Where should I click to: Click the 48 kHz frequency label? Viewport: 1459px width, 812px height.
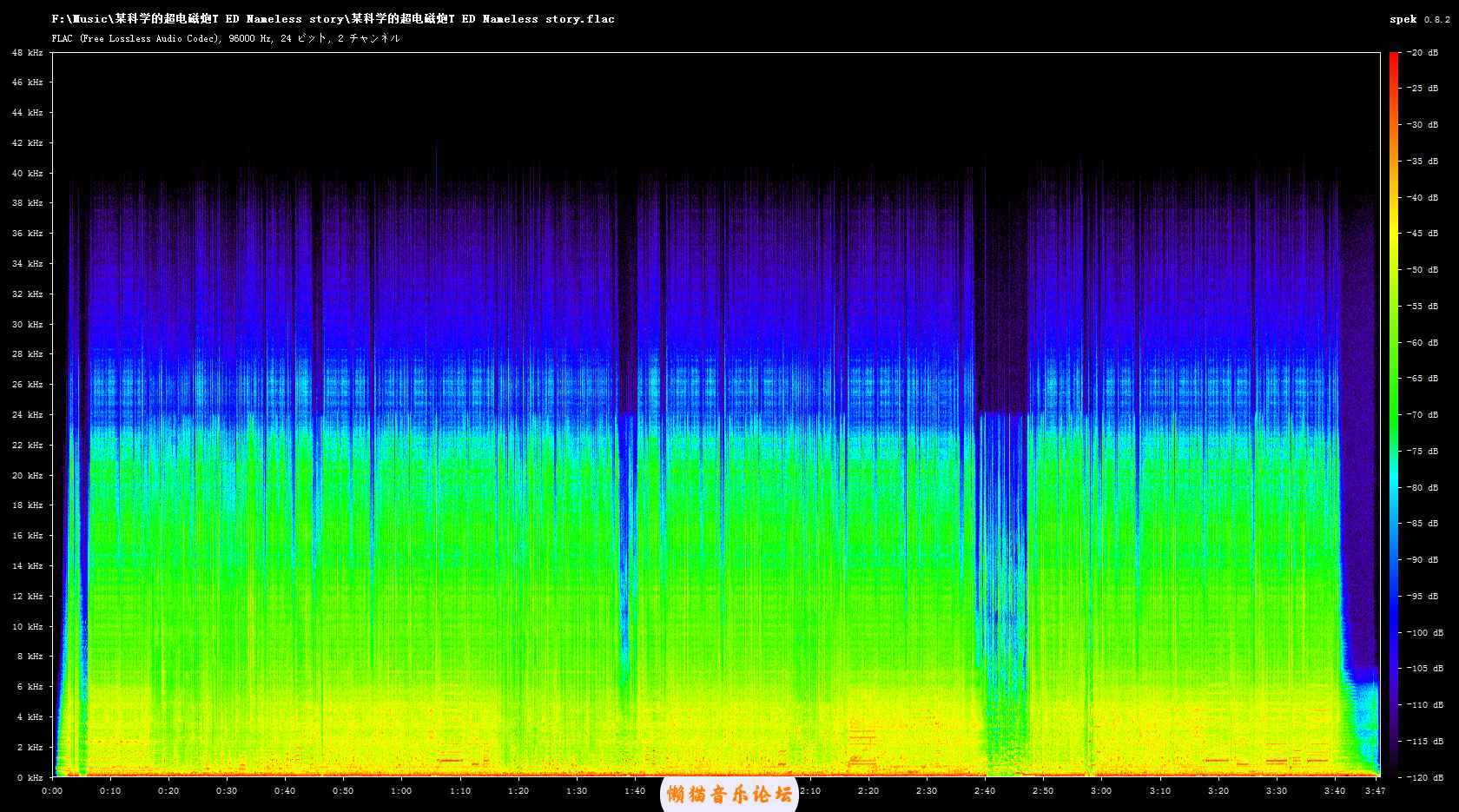click(x=28, y=52)
